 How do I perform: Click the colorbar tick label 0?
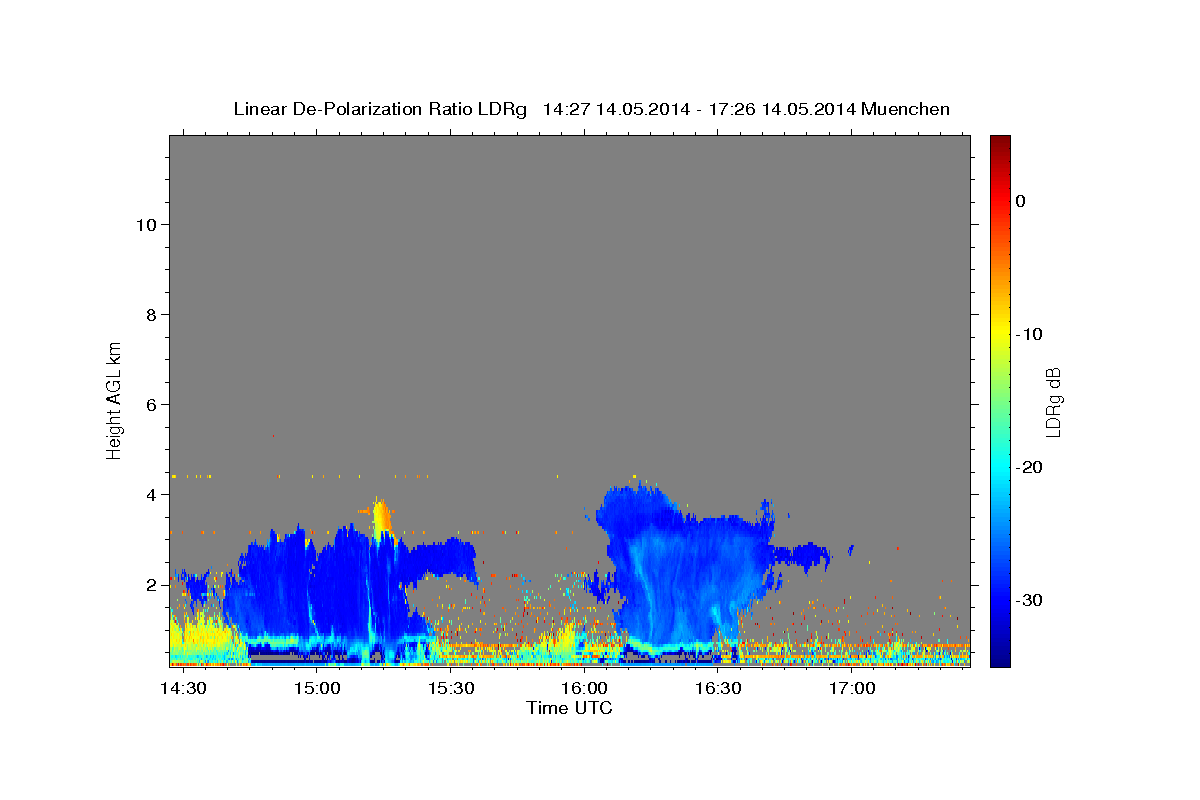pos(1021,201)
